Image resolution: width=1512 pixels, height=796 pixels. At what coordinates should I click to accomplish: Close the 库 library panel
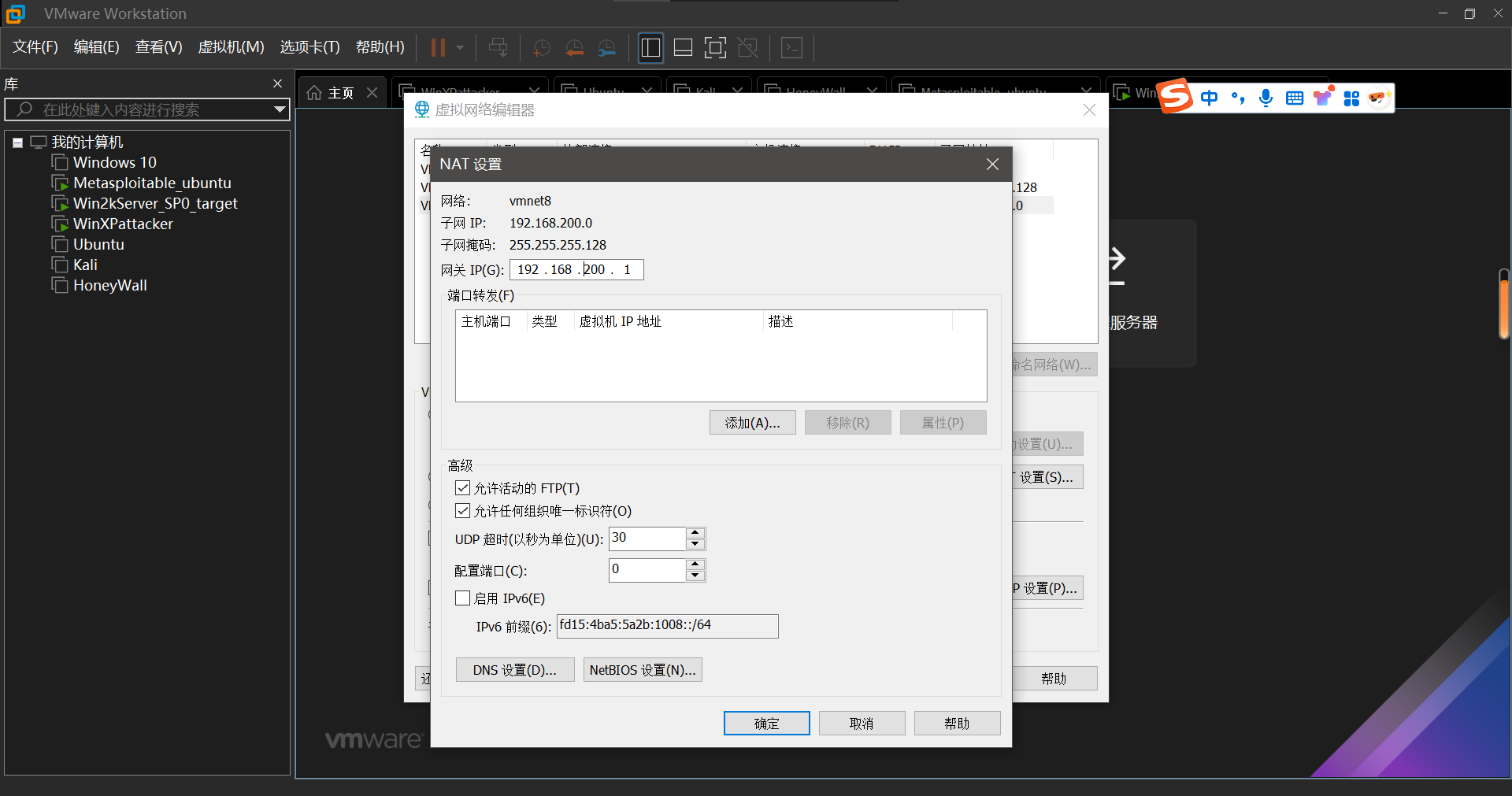click(277, 83)
